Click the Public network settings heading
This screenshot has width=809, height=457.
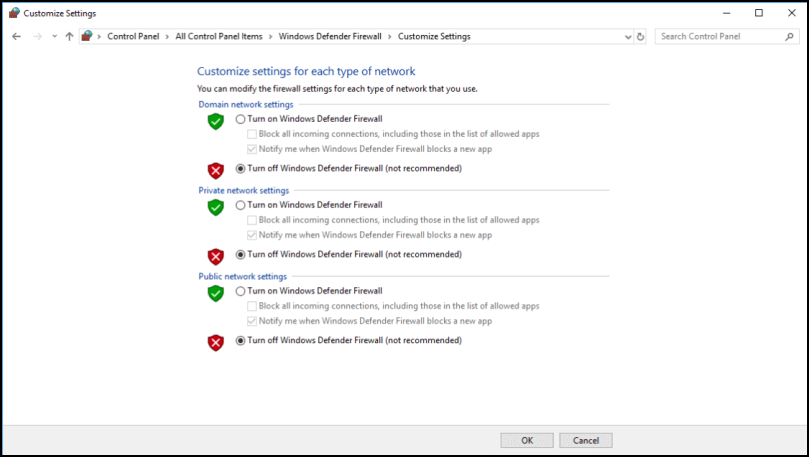click(x=242, y=276)
